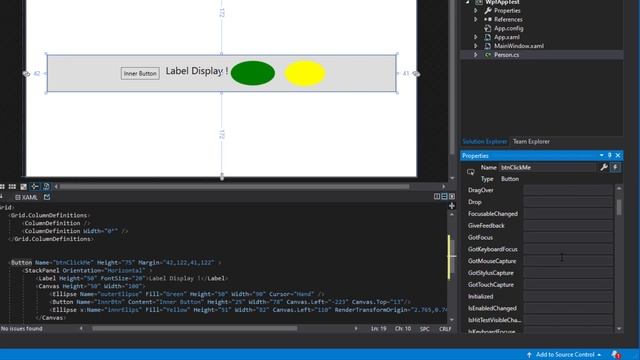Viewport: 640px width, 360px height.
Task: Click the Name field containing btnClickMe
Action: point(547,167)
